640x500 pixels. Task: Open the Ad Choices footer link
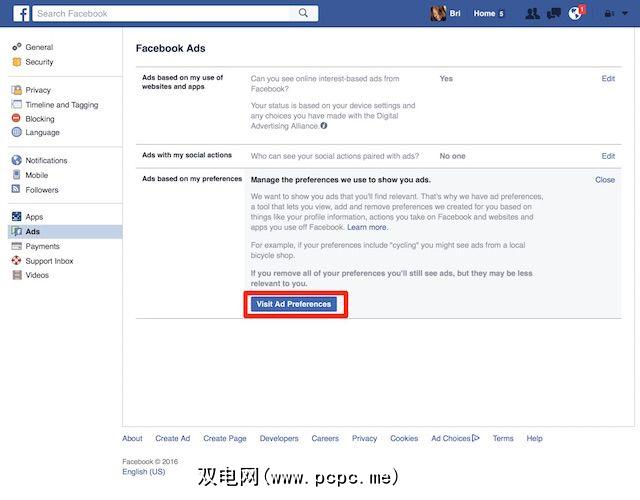451,438
